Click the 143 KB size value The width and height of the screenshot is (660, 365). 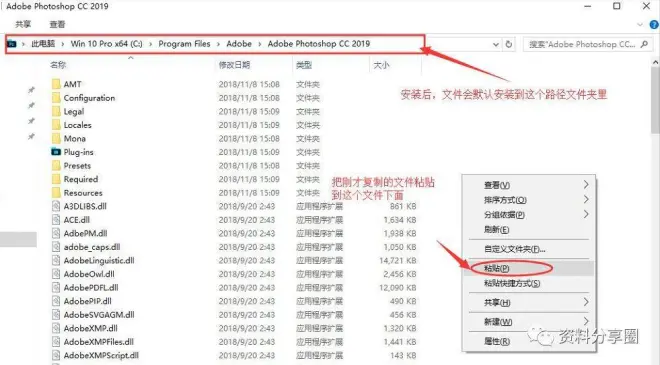tap(403, 355)
